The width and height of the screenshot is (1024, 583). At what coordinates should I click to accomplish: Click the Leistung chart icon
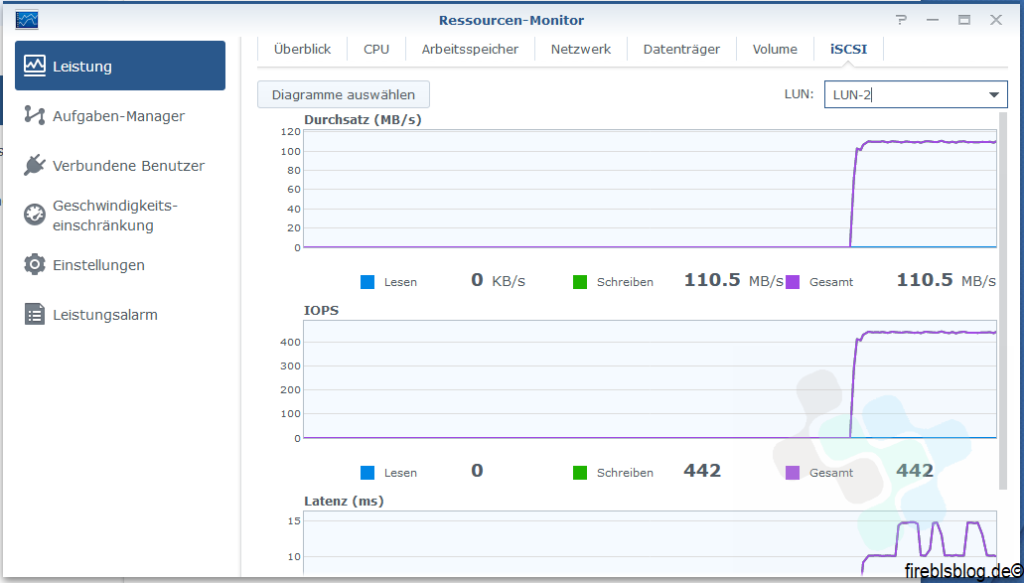pyautogui.click(x=35, y=65)
